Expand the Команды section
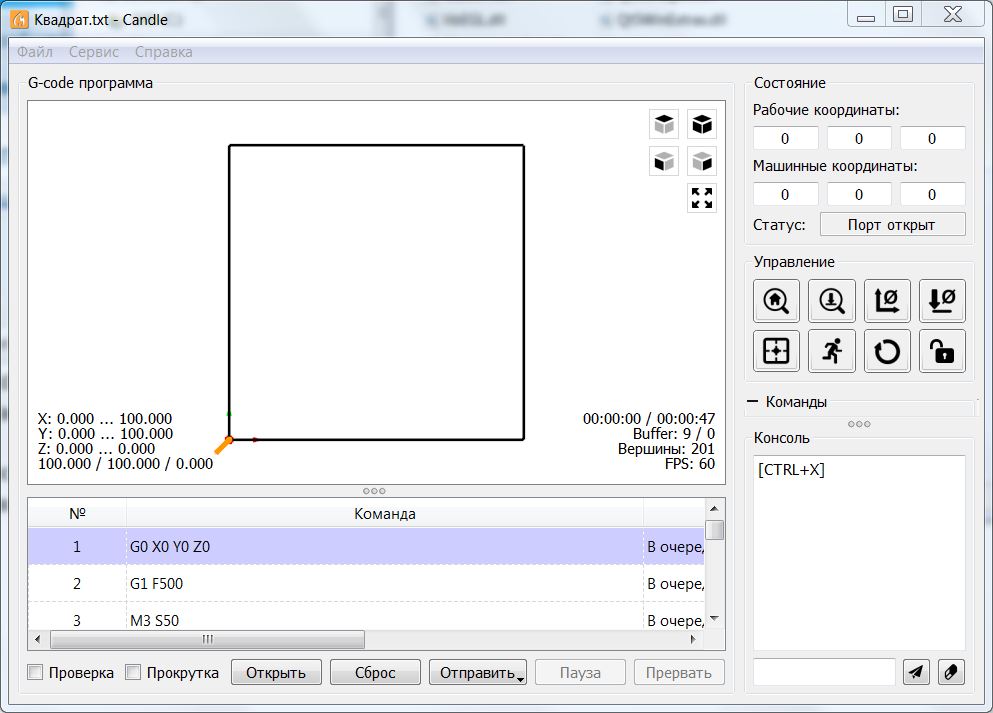 tap(752, 401)
